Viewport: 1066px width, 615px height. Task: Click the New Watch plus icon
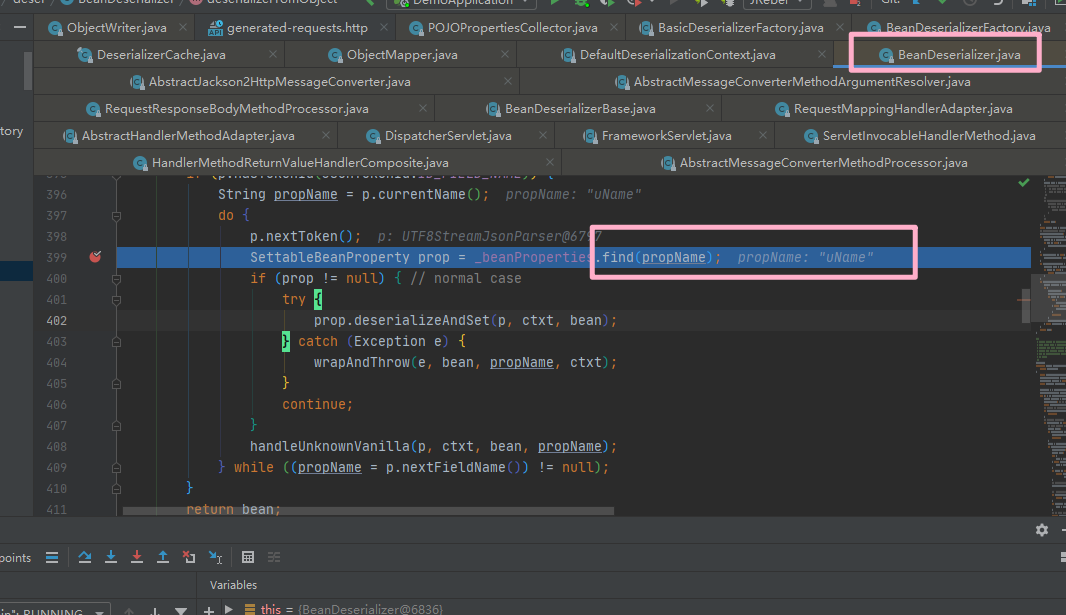click(x=209, y=610)
